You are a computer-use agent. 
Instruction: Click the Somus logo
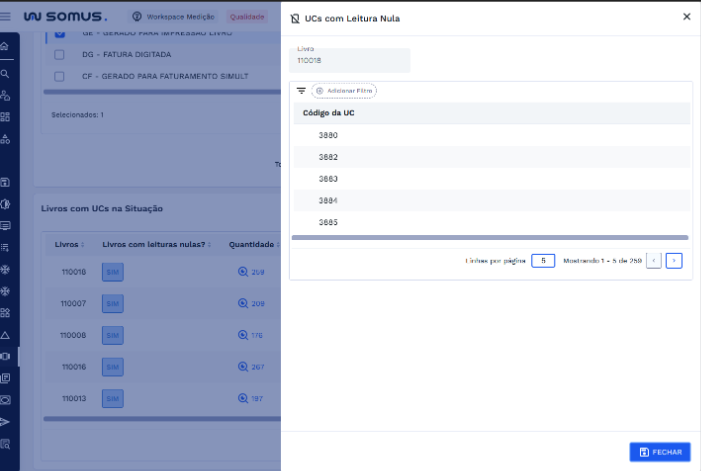(x=65, y=17)
